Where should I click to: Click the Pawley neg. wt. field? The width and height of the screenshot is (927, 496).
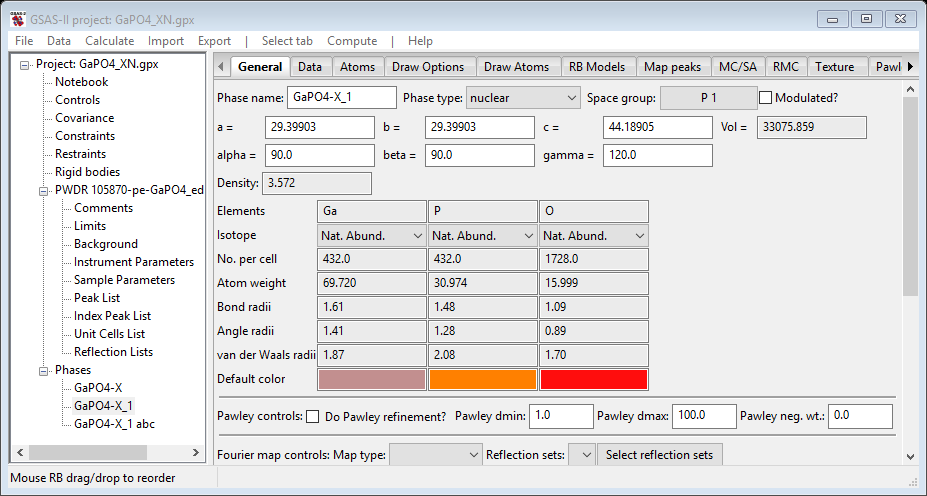(x=860, y=416)
